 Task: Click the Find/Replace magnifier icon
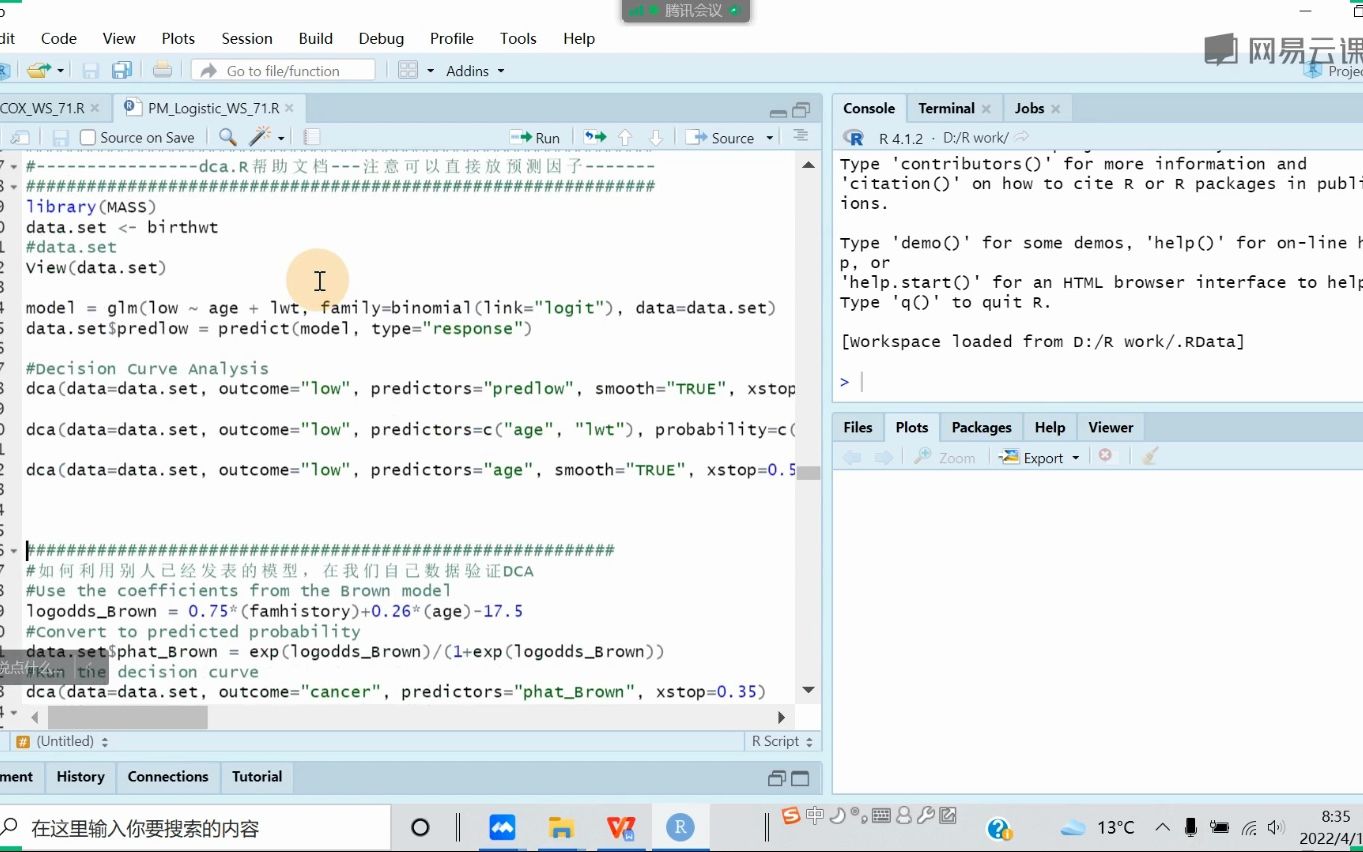[228, 138]
